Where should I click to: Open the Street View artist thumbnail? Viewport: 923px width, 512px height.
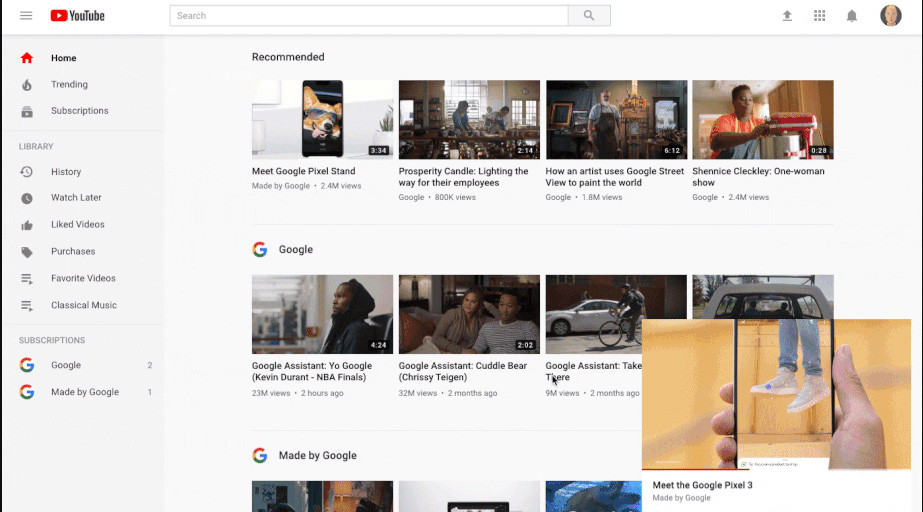pos(616,119)
